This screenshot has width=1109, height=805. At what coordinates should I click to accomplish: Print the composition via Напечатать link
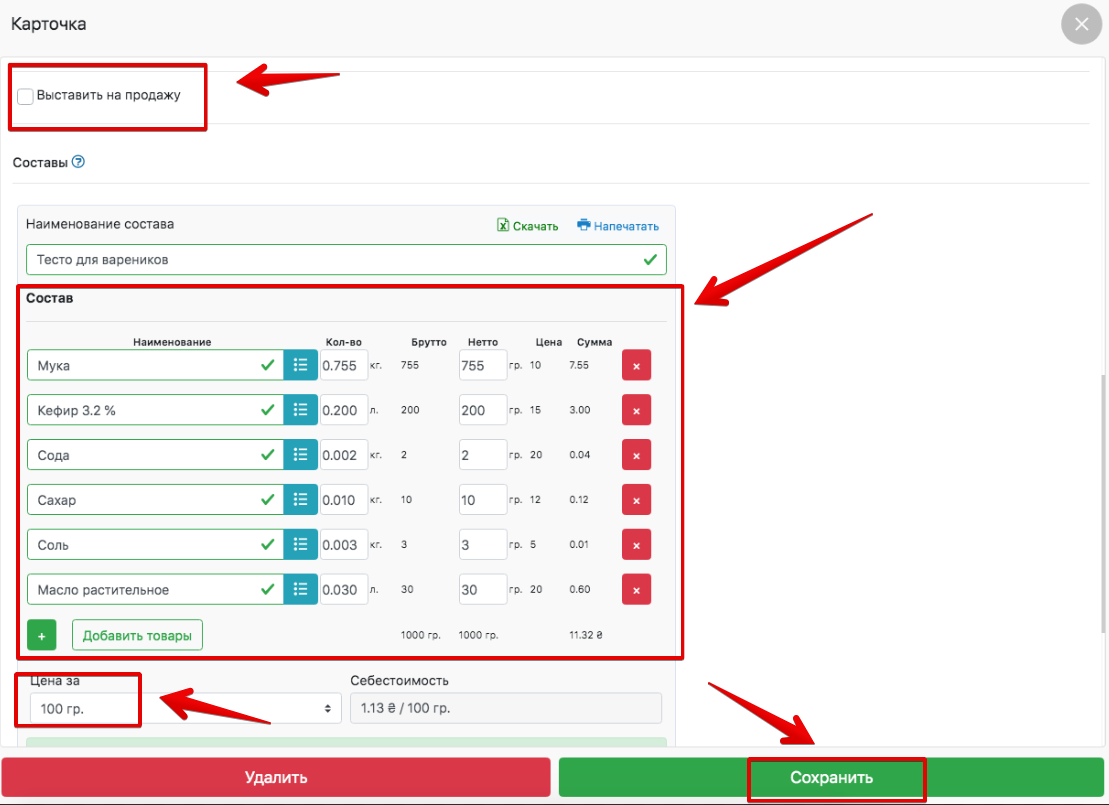pyautogui.click(x=618, y=226)
